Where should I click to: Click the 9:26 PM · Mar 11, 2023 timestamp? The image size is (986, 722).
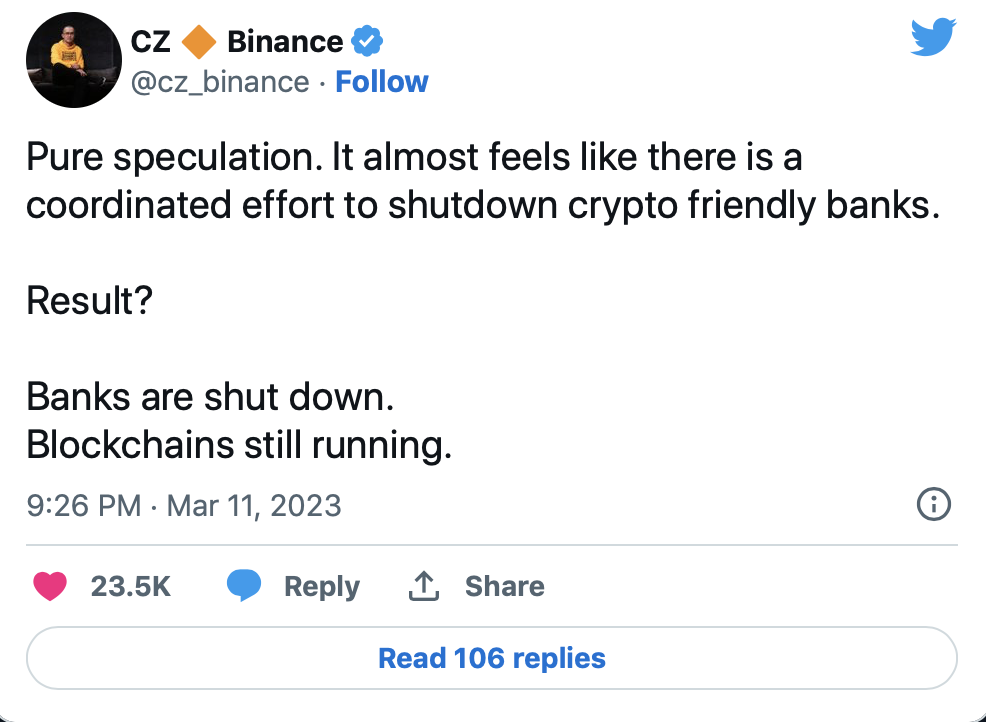coord(184,505)
